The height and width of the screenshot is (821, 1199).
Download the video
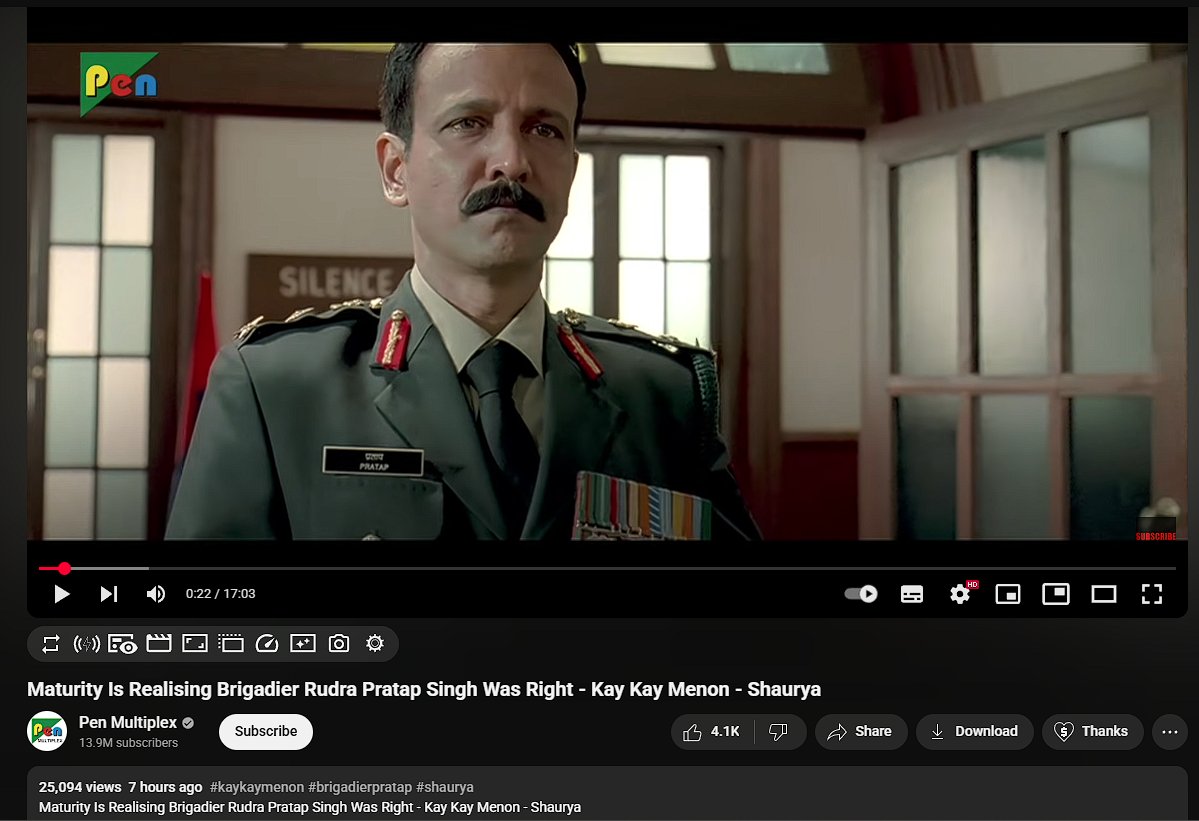coord(975,732)
